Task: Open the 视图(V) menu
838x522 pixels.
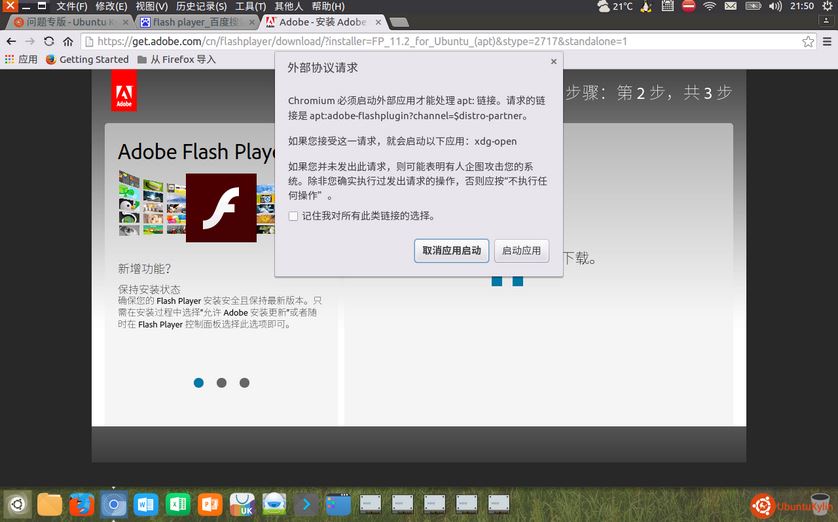Action: click(151, 6)
